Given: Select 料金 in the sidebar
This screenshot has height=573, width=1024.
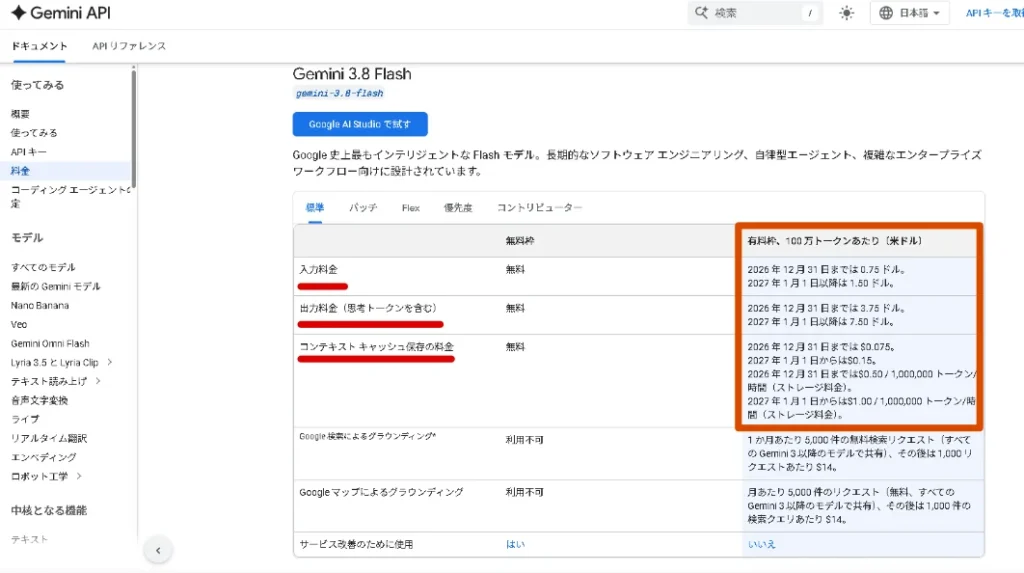Looking at the screenshot, I should (20, 171).
